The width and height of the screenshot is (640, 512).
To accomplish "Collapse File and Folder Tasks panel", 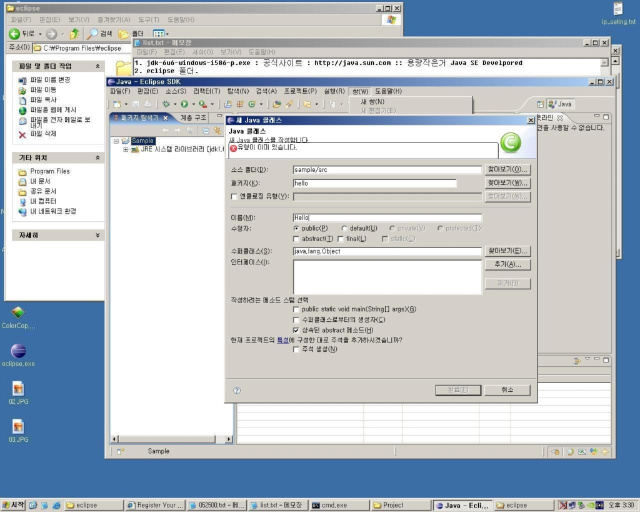I will [98, 66].
